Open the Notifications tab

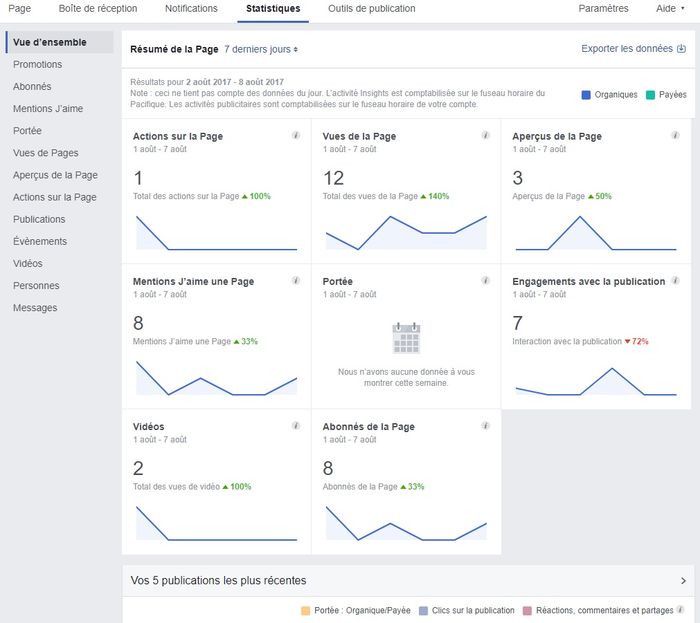(x=191, y=9)
